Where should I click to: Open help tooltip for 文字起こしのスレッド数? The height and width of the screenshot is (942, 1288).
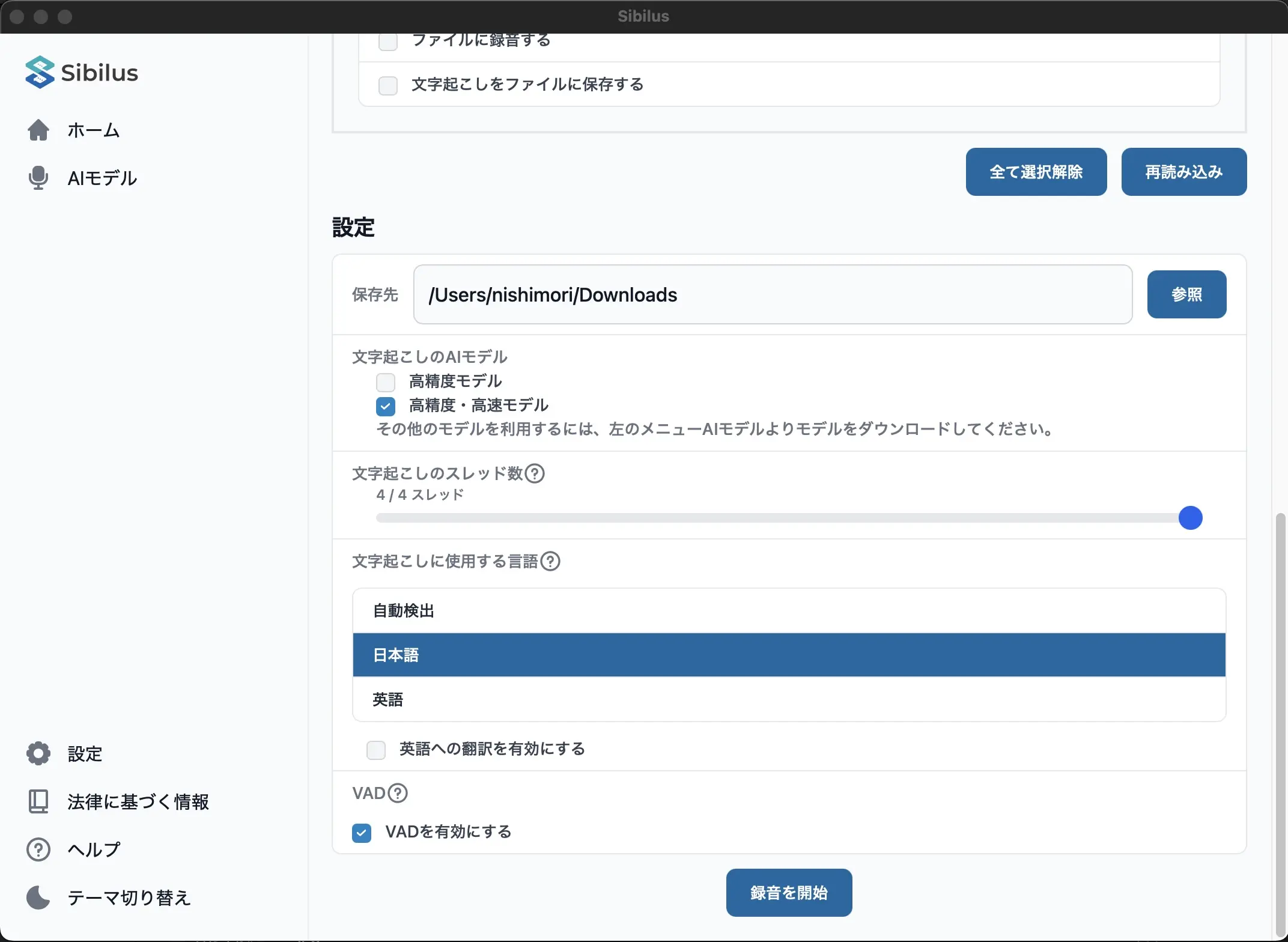(x=535, y=473)
